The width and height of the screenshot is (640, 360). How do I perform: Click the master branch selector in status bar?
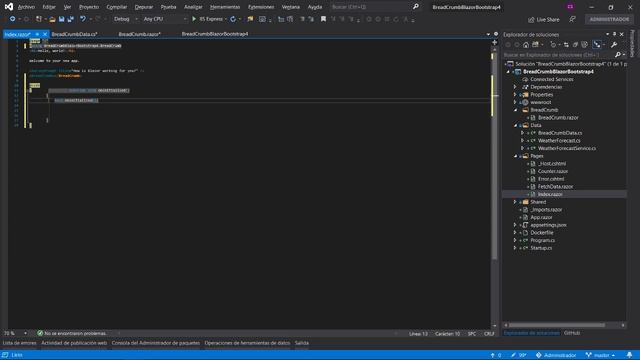[600, 355]
